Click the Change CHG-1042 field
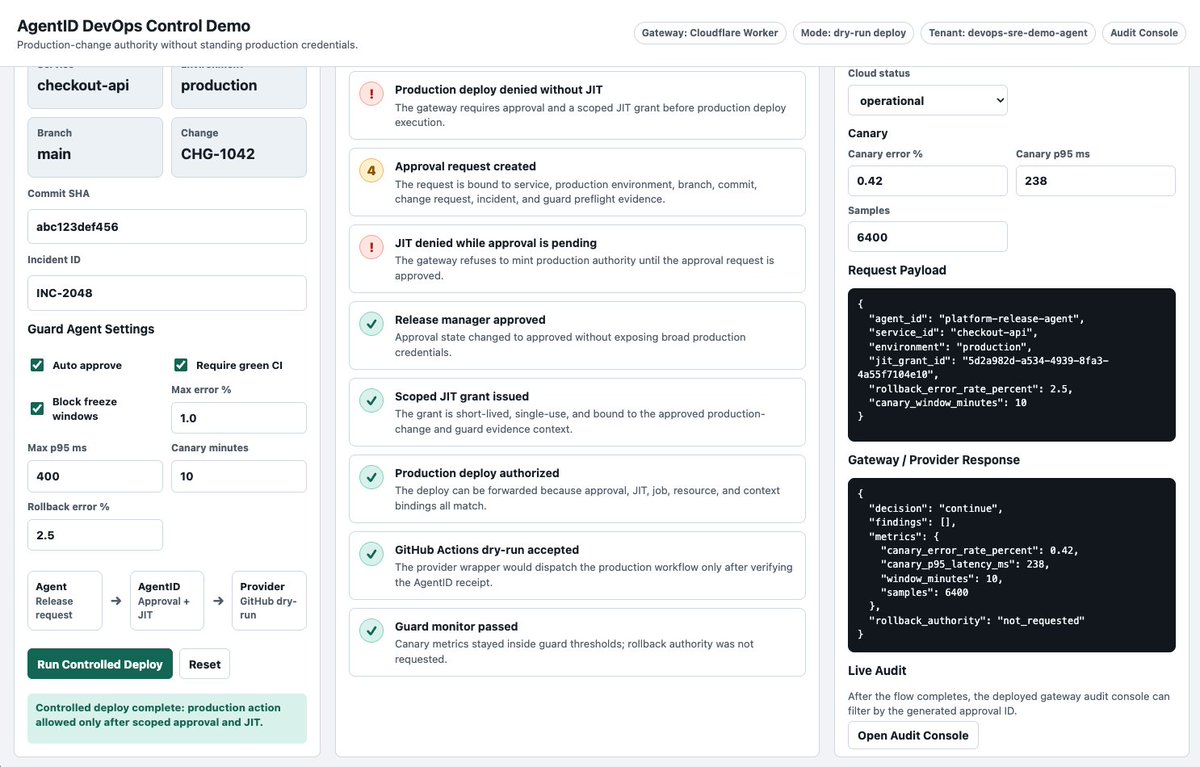Screen dimensions: 1200x767 click(x=239, y=147)
